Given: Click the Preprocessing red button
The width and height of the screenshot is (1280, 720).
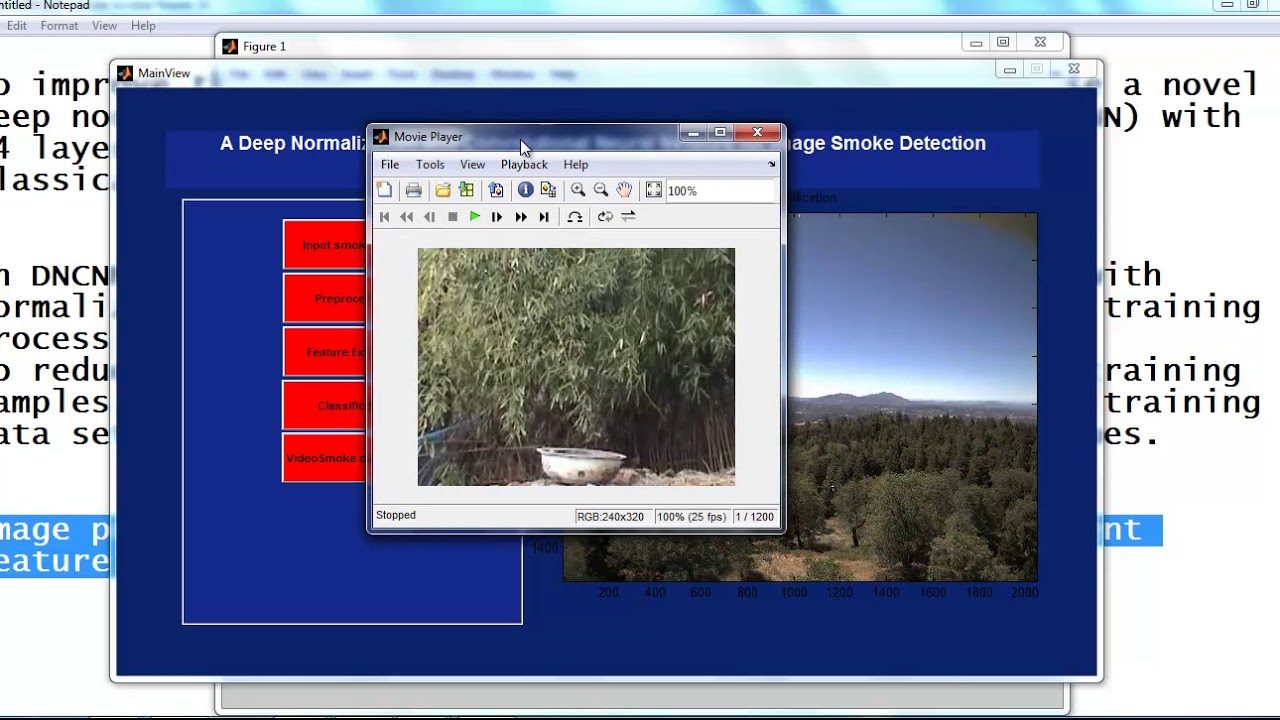Looking at the screenshot, I should (x=325, y=298).
